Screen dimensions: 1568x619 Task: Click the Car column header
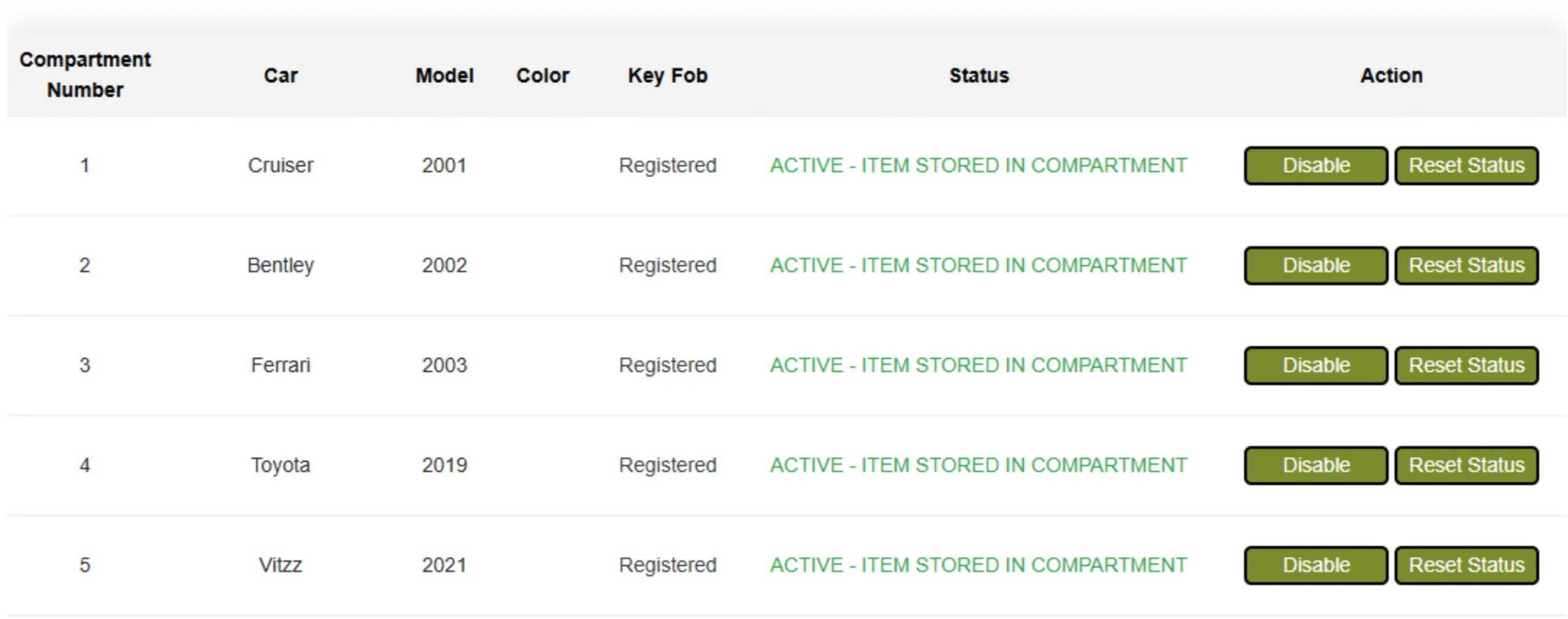click(281, 75)
